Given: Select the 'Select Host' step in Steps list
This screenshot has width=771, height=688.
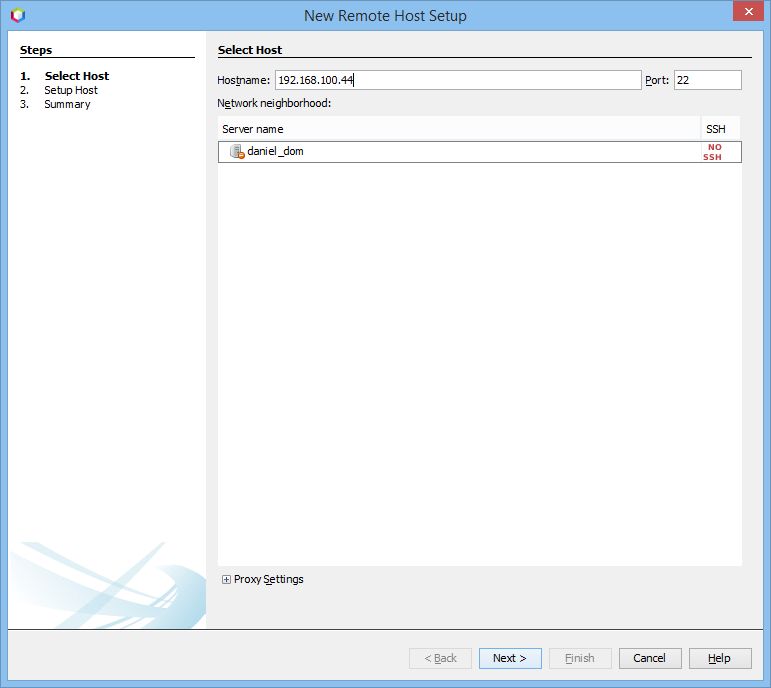Looking at the screenshot, I should [76, 76].
